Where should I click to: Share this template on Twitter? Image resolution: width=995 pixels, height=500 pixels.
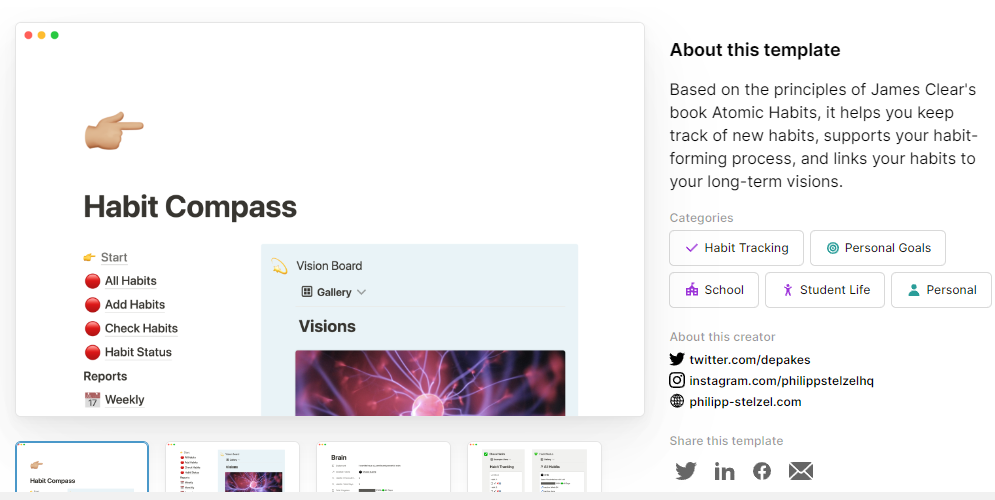pyautogui.click(x=685, y=471)
